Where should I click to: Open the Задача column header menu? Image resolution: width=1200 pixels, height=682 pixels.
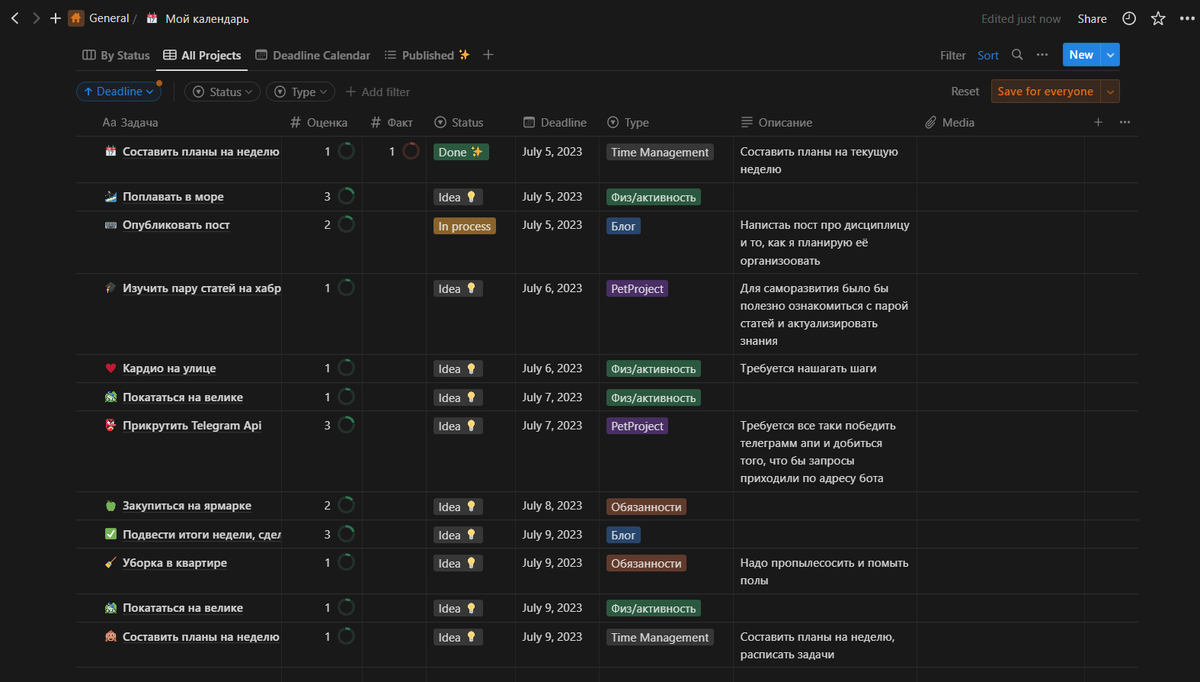(130, 122)
